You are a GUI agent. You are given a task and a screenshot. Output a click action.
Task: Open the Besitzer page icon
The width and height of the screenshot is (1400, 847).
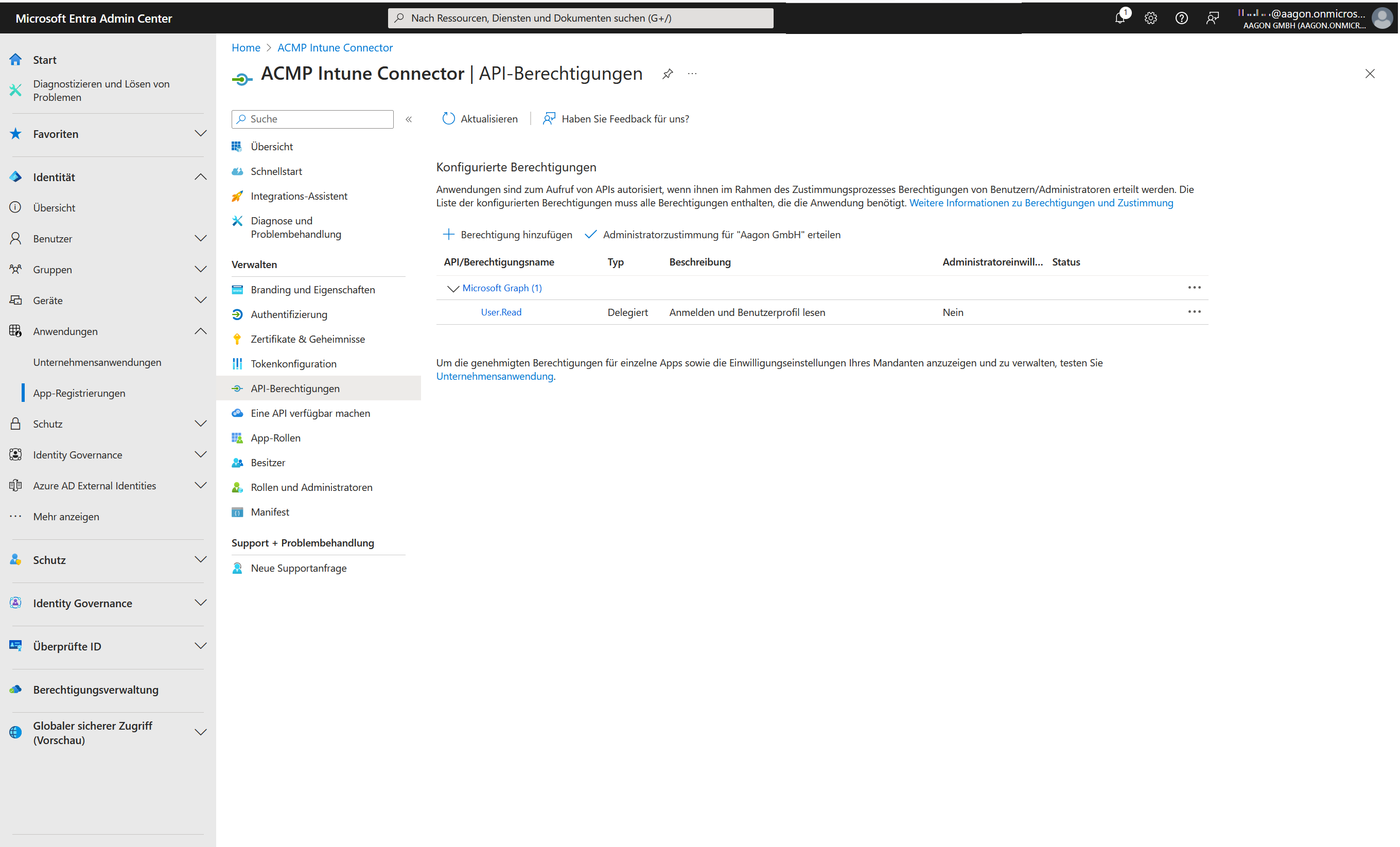[237, 463]
